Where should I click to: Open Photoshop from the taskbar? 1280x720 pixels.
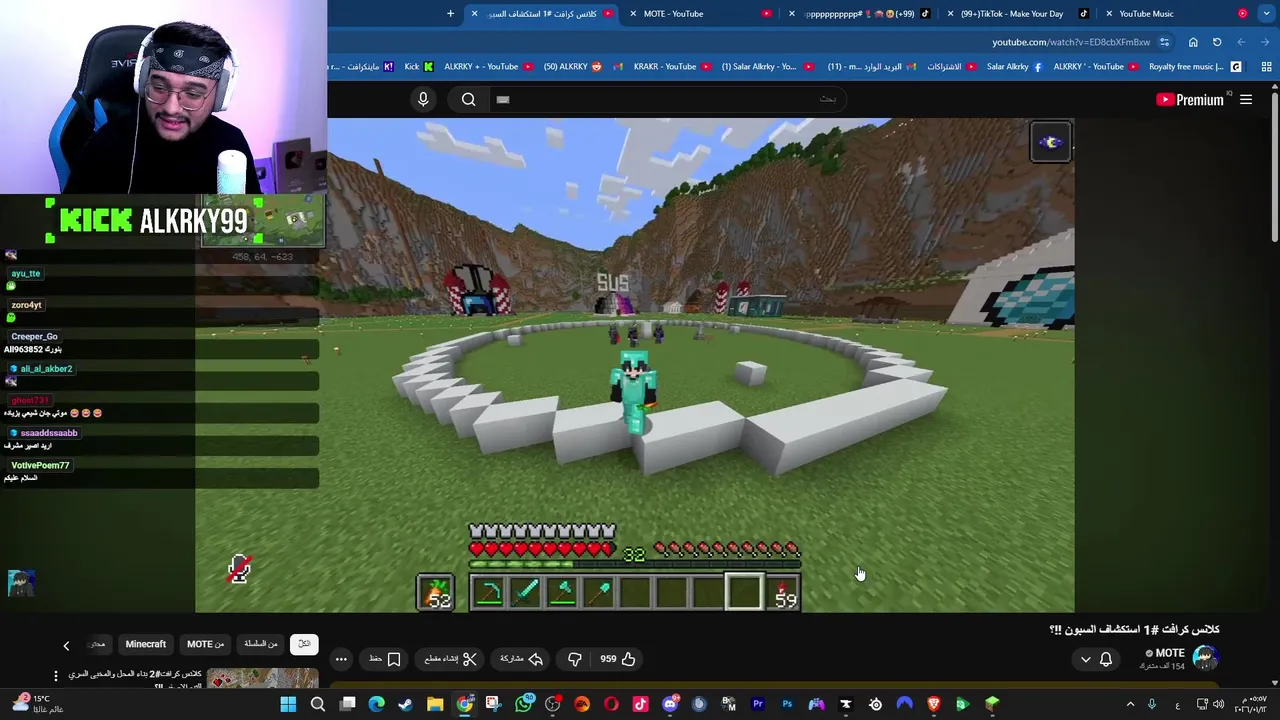(x=787, y=705)
